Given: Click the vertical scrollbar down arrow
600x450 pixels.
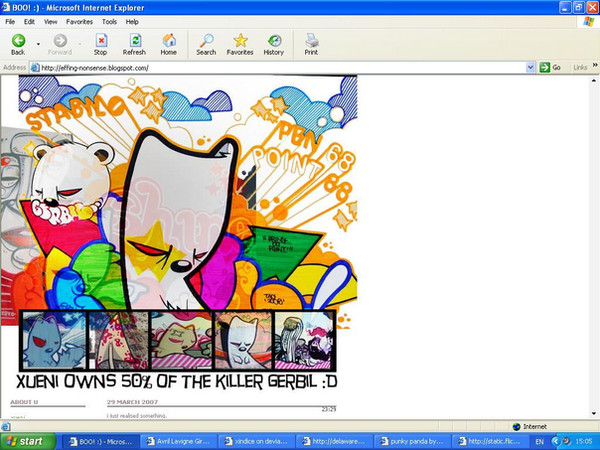Looking at the screenshot, I should [593, 413].
